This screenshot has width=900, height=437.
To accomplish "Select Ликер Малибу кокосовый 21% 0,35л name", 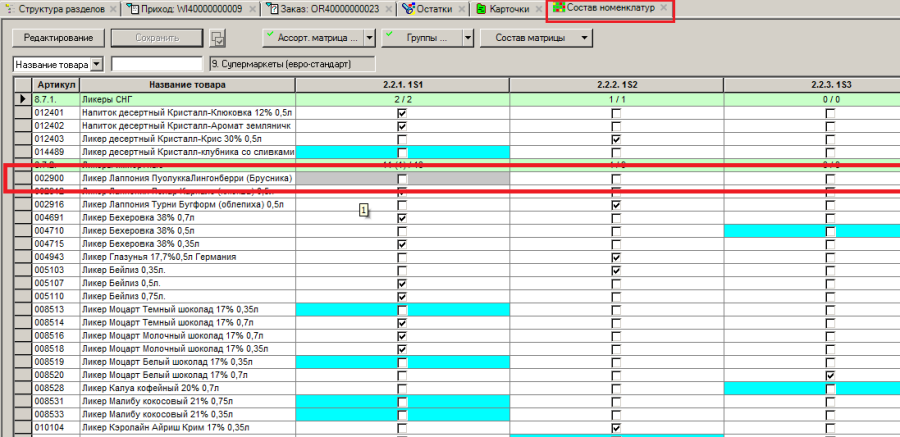I will pyautogui.click(x=158, y=414).
